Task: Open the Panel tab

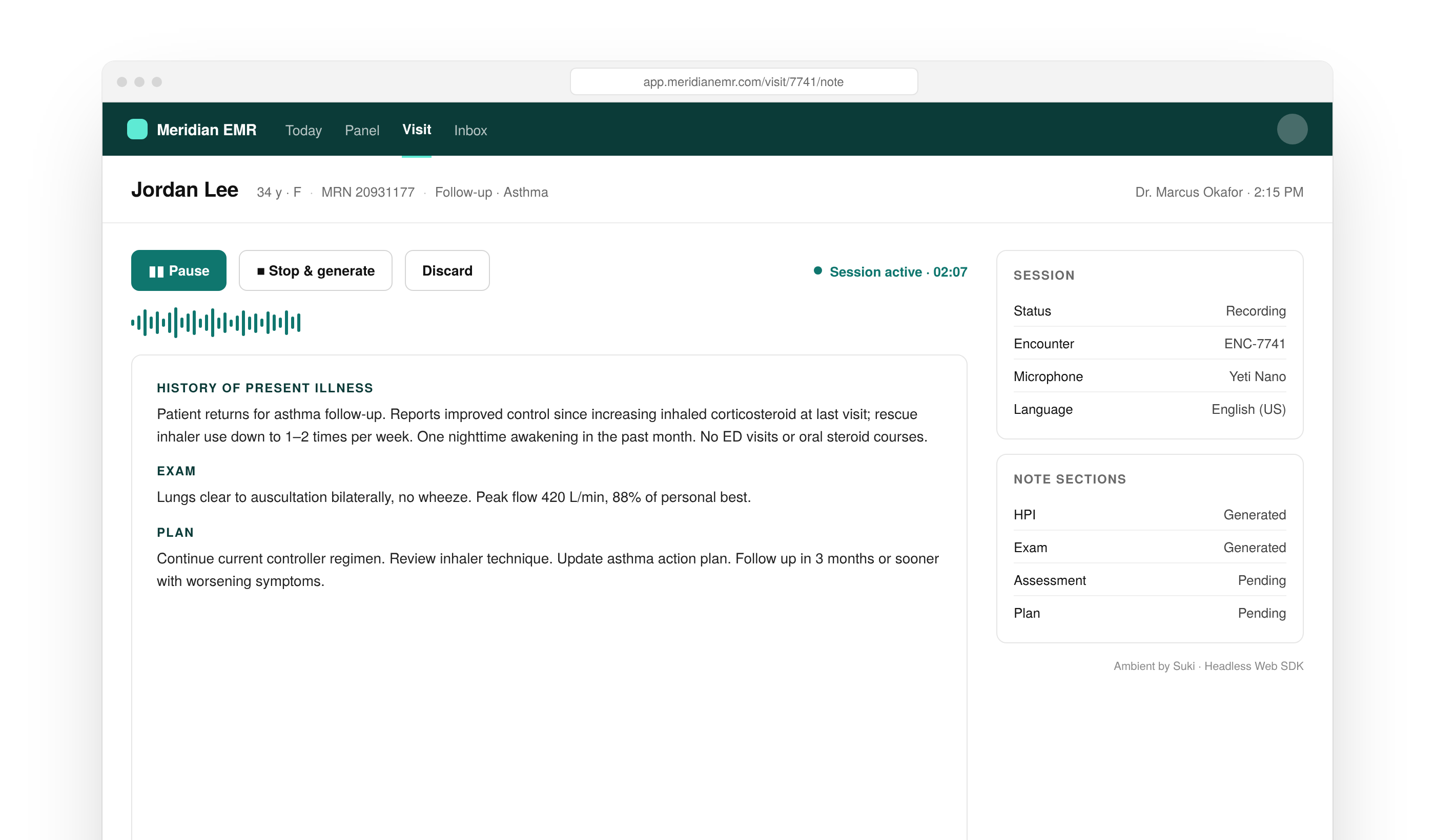Action: [362, 130]
